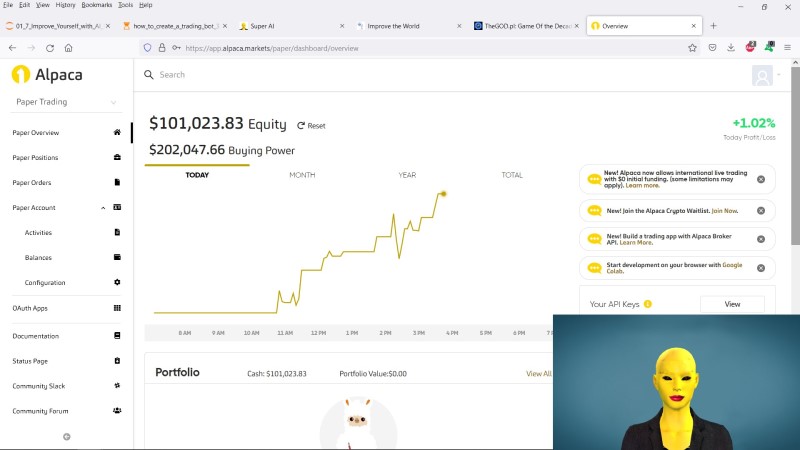Go to browser home page
The height and width of the screenshot is (450, 800).
click(x=68, y=48)
